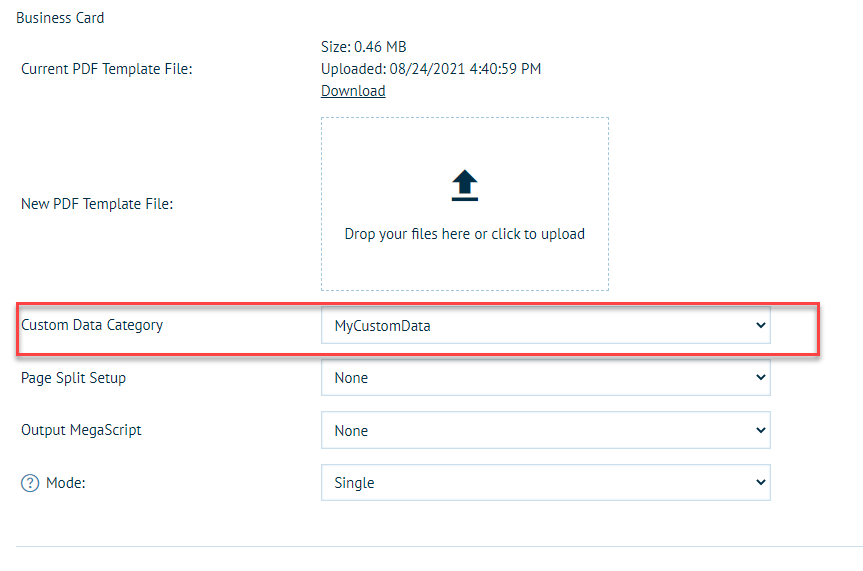Open the Mode dropdown showing Single
Image resolution: width=863 pixels, height=571 pixels.
tap(545, 483)
